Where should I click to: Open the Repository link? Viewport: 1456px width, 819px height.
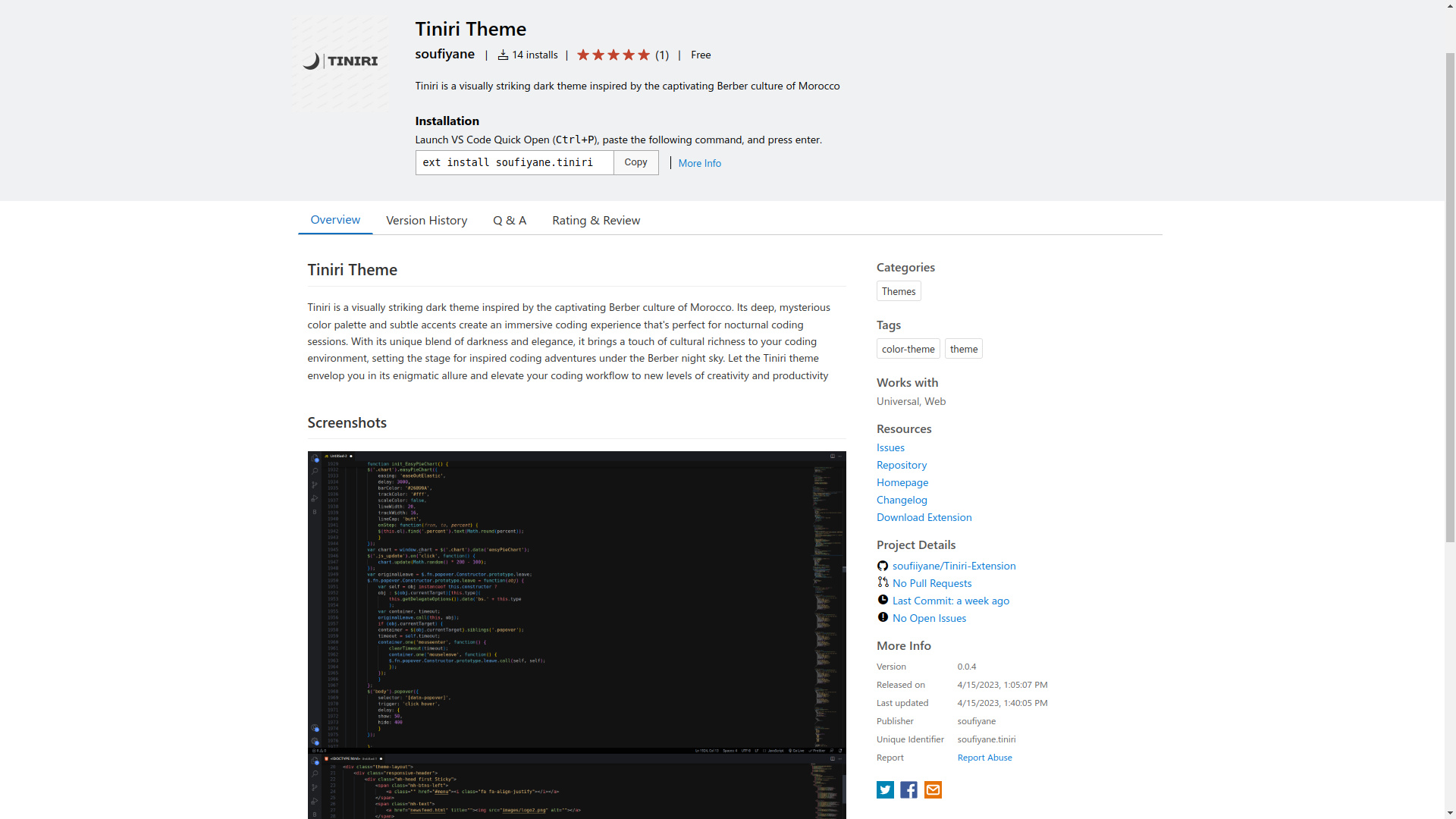click(902, 465)
